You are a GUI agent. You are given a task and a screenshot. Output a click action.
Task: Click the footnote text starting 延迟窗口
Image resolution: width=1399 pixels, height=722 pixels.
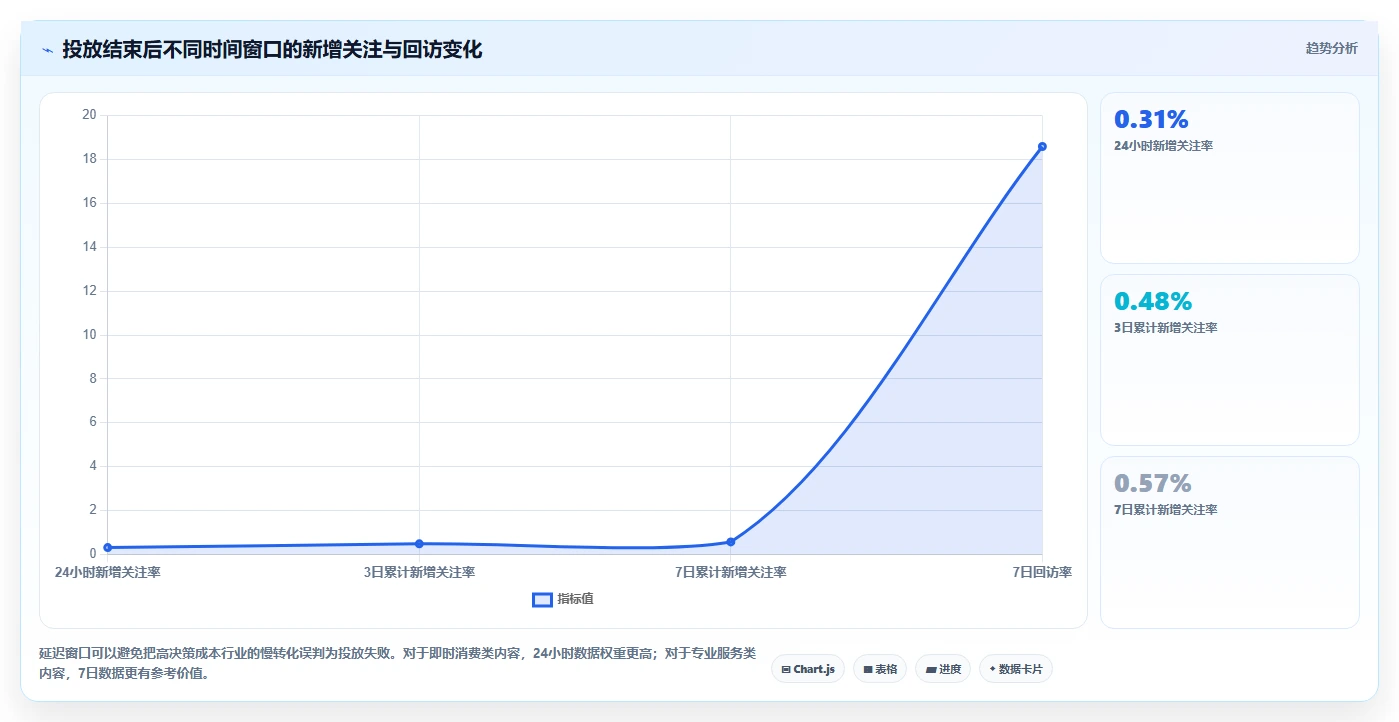point(397,663)
